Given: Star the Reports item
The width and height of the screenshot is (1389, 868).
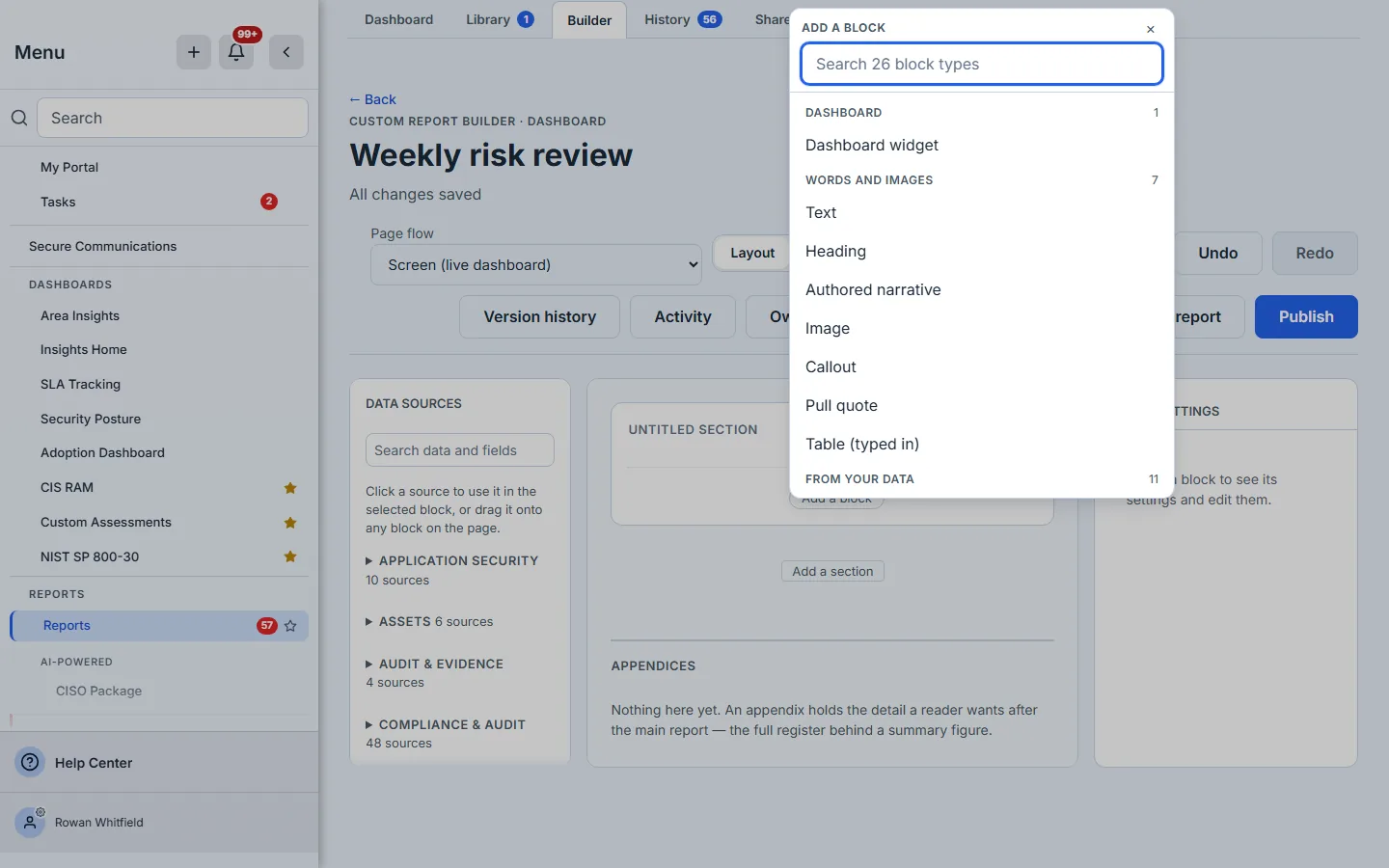Looking at the screenshot, I should [290, 626].
